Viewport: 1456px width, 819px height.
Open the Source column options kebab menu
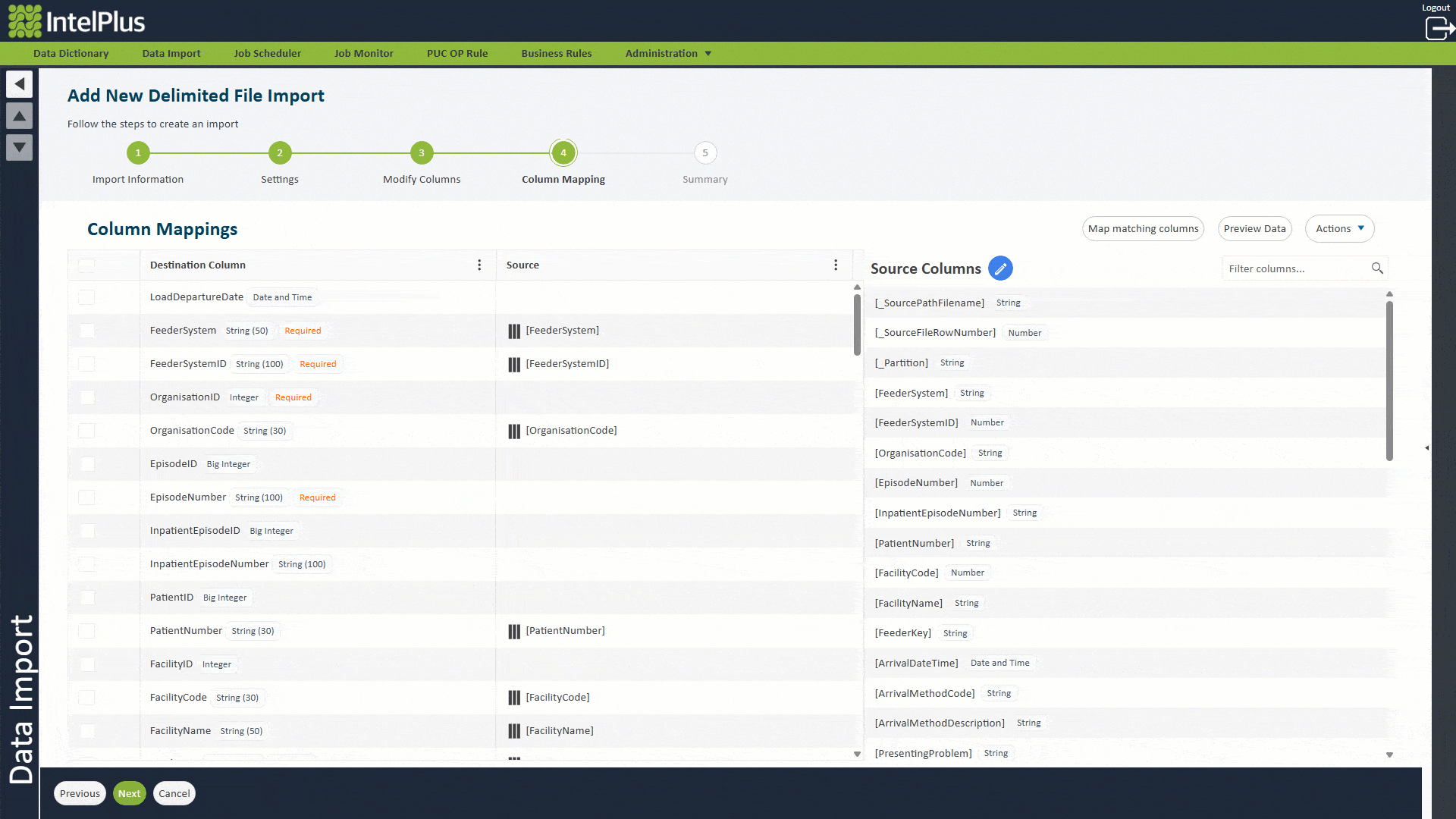[836, 265]
